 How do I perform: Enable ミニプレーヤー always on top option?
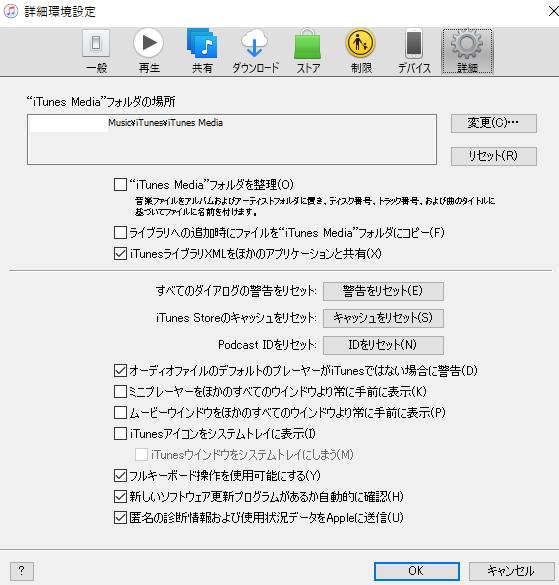pos(120,392)
